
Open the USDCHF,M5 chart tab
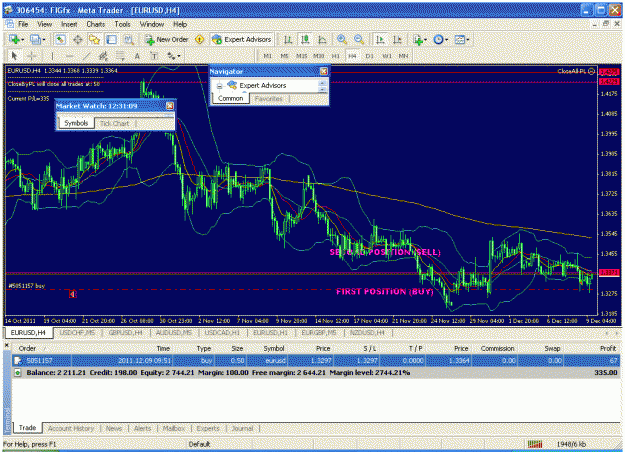(x=77, y=332)
